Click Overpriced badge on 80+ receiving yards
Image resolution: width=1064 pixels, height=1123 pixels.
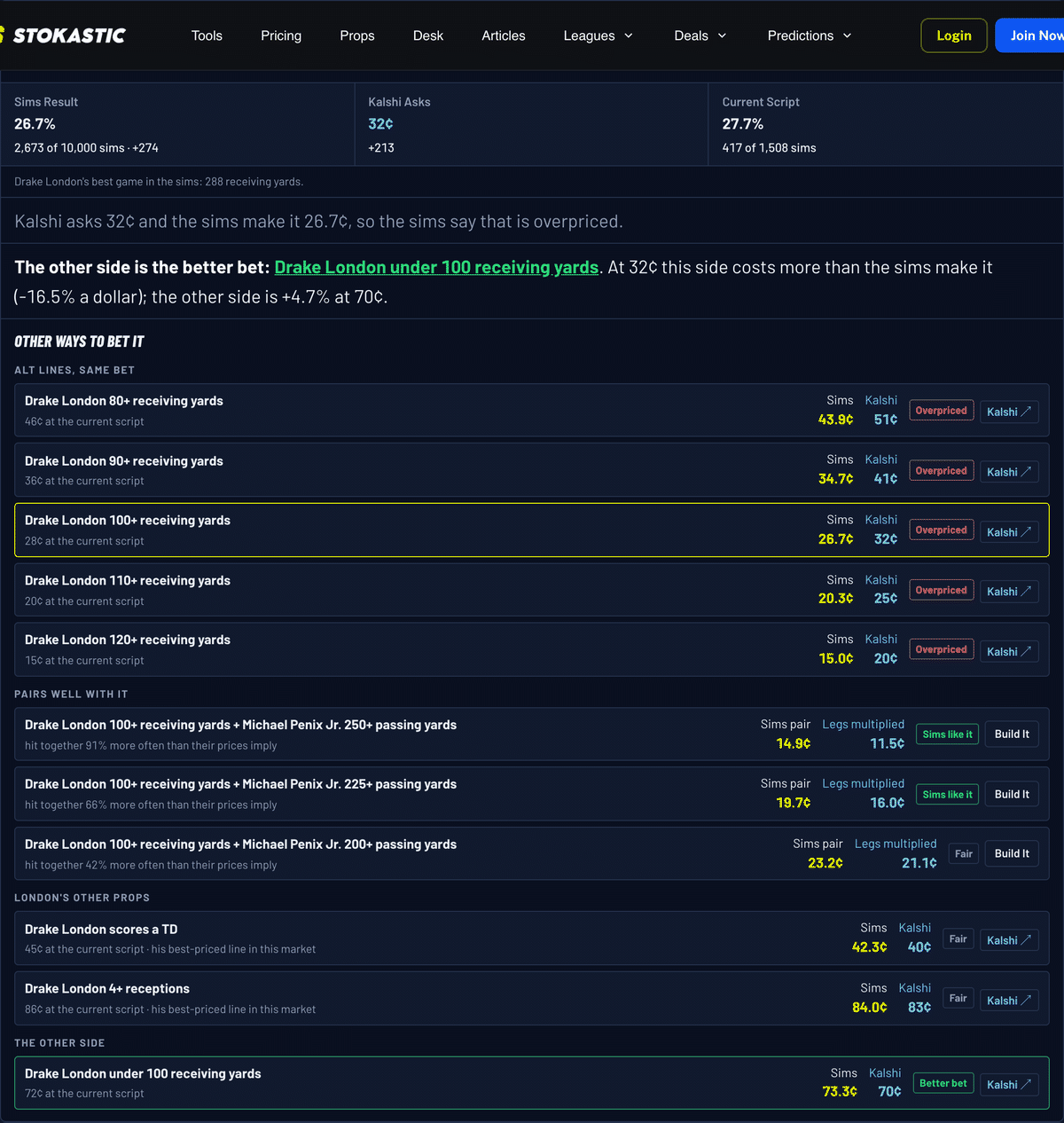(x=941, y=411)
